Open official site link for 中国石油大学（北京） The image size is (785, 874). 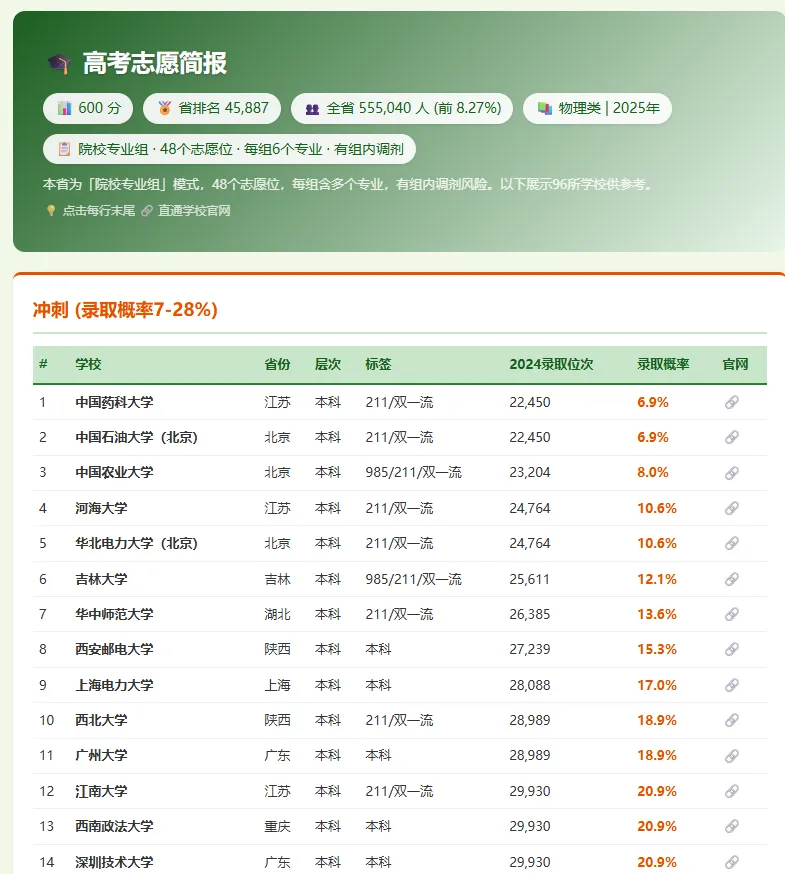[731, 437]
